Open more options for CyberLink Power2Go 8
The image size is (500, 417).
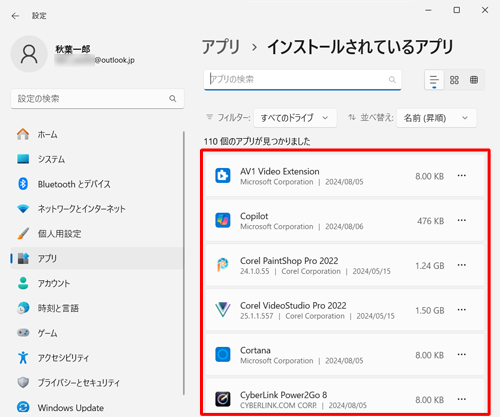[462, 399]
